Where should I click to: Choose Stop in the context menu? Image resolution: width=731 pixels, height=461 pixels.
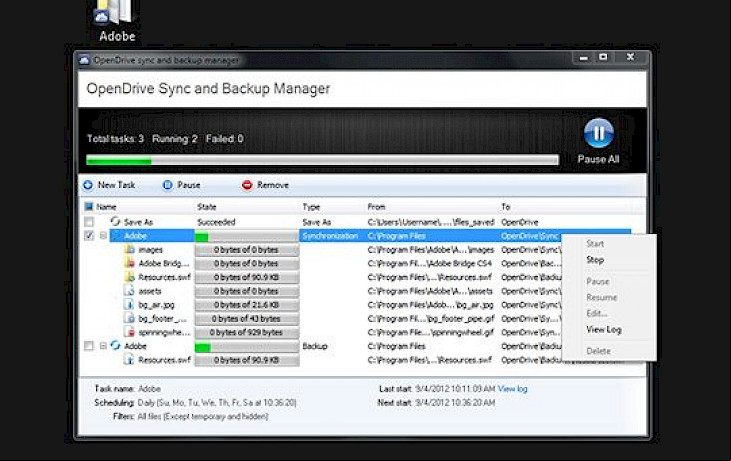click(595, 260)
